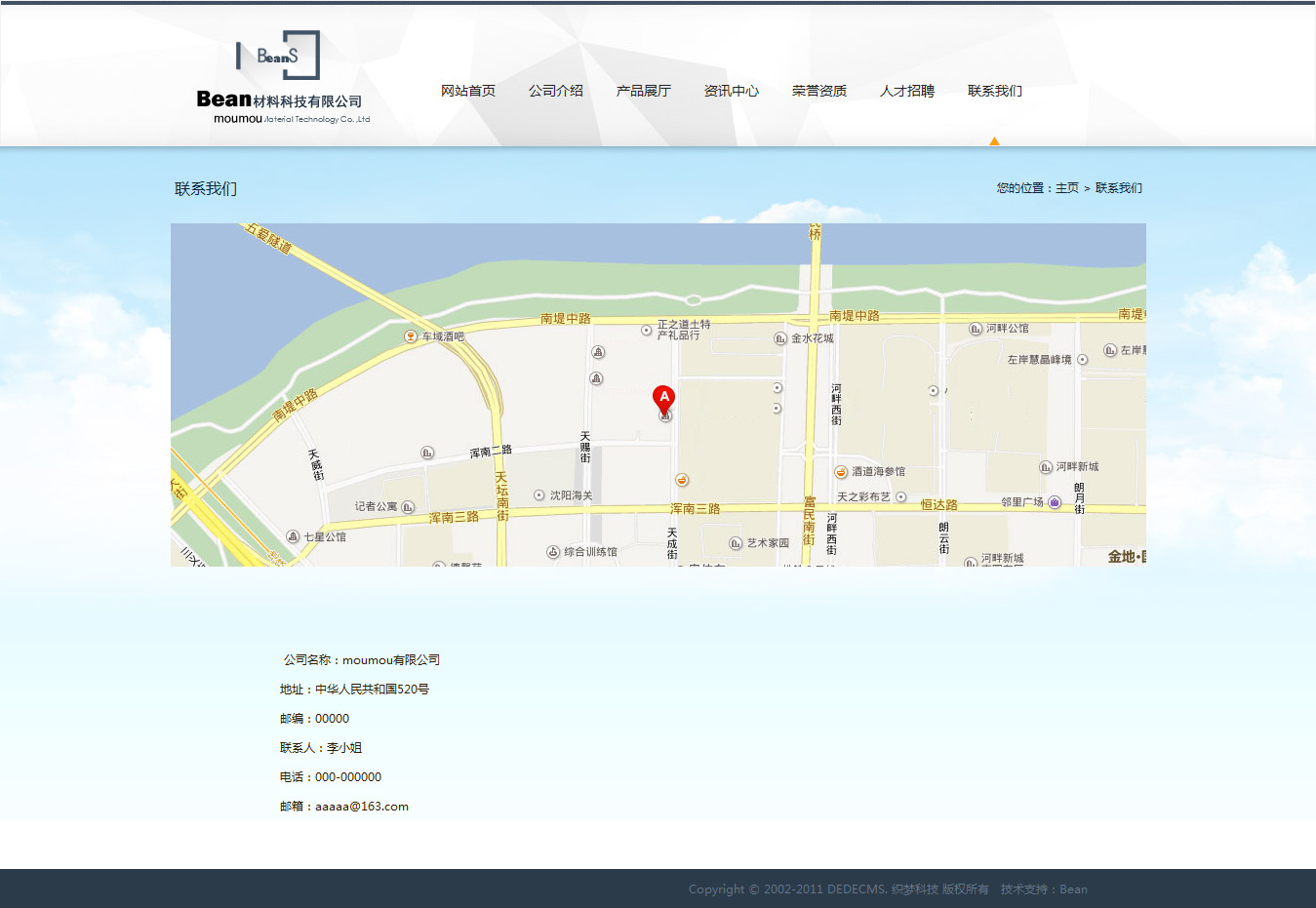The image size is (1316, 908).
Task: Click the 艺术家园 building icon
Action: pos(736,543)
